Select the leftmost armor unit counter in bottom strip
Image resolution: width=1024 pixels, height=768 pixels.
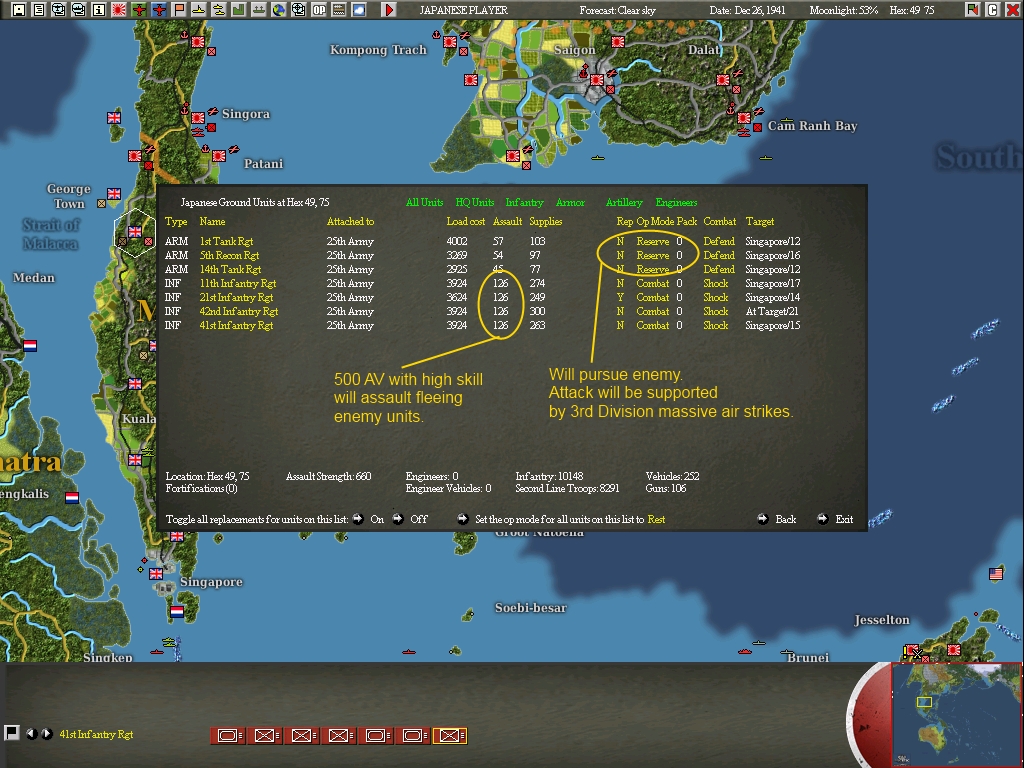click(227, 736)
